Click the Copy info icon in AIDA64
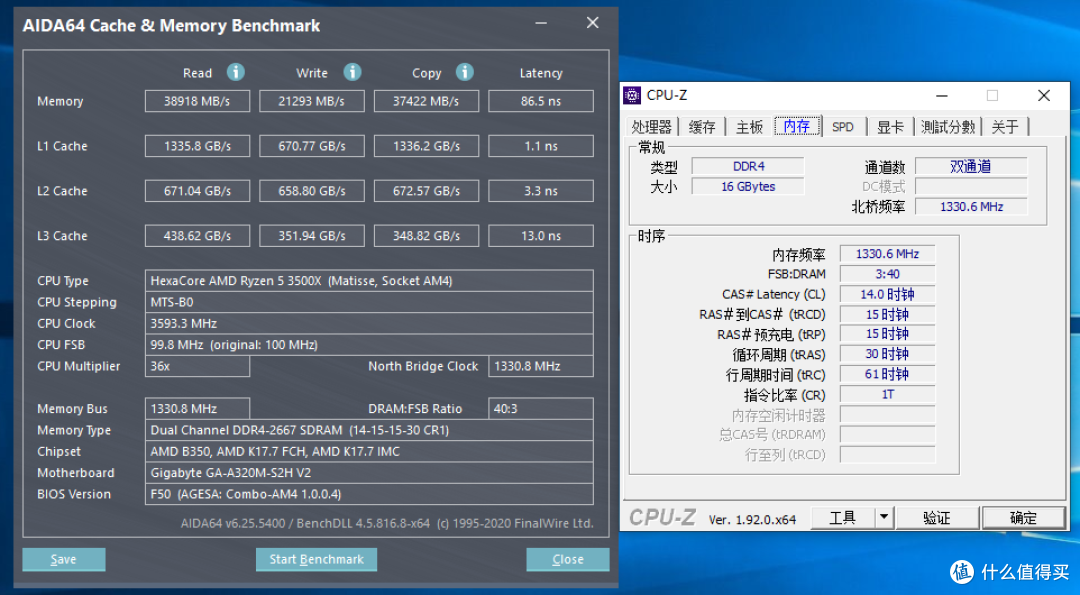 coord(465,72)
